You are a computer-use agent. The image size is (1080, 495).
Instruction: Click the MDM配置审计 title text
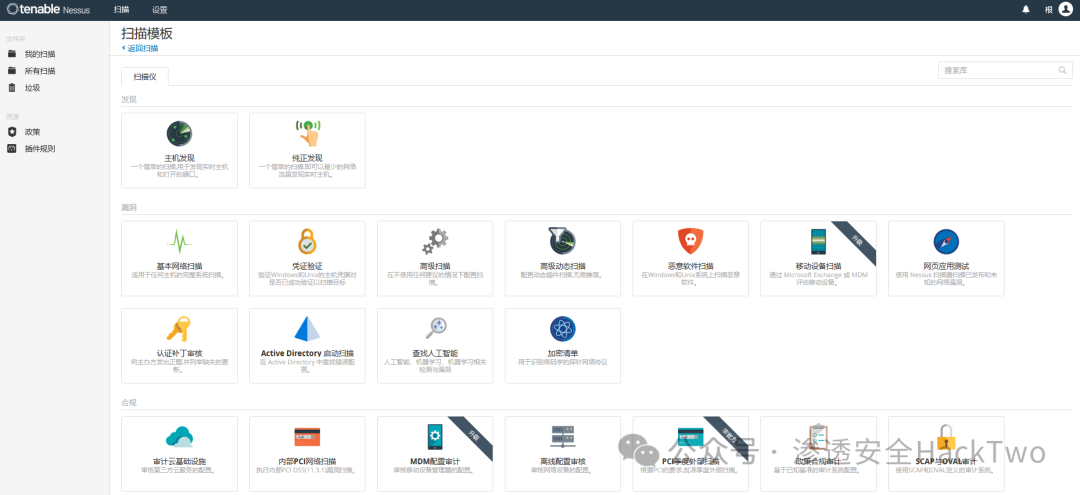[435, 461]
